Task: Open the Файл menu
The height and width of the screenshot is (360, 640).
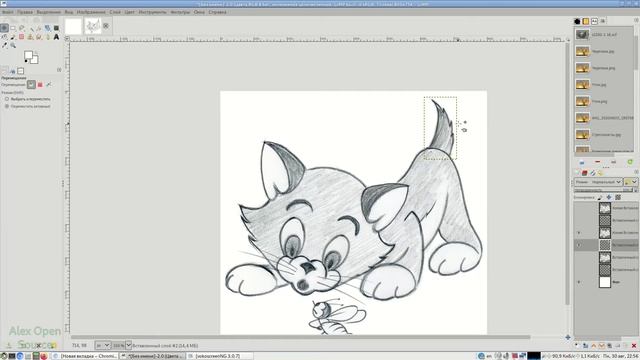Action: click(x=7, y=12)
